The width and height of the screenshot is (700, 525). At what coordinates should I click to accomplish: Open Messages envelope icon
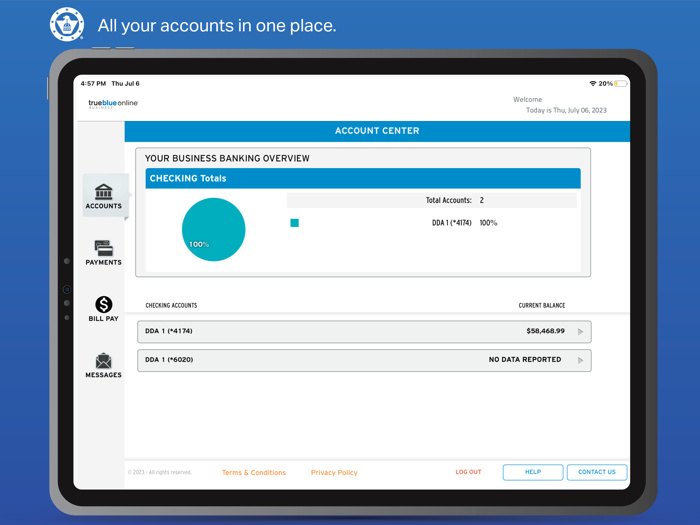[x=104, y=361]
